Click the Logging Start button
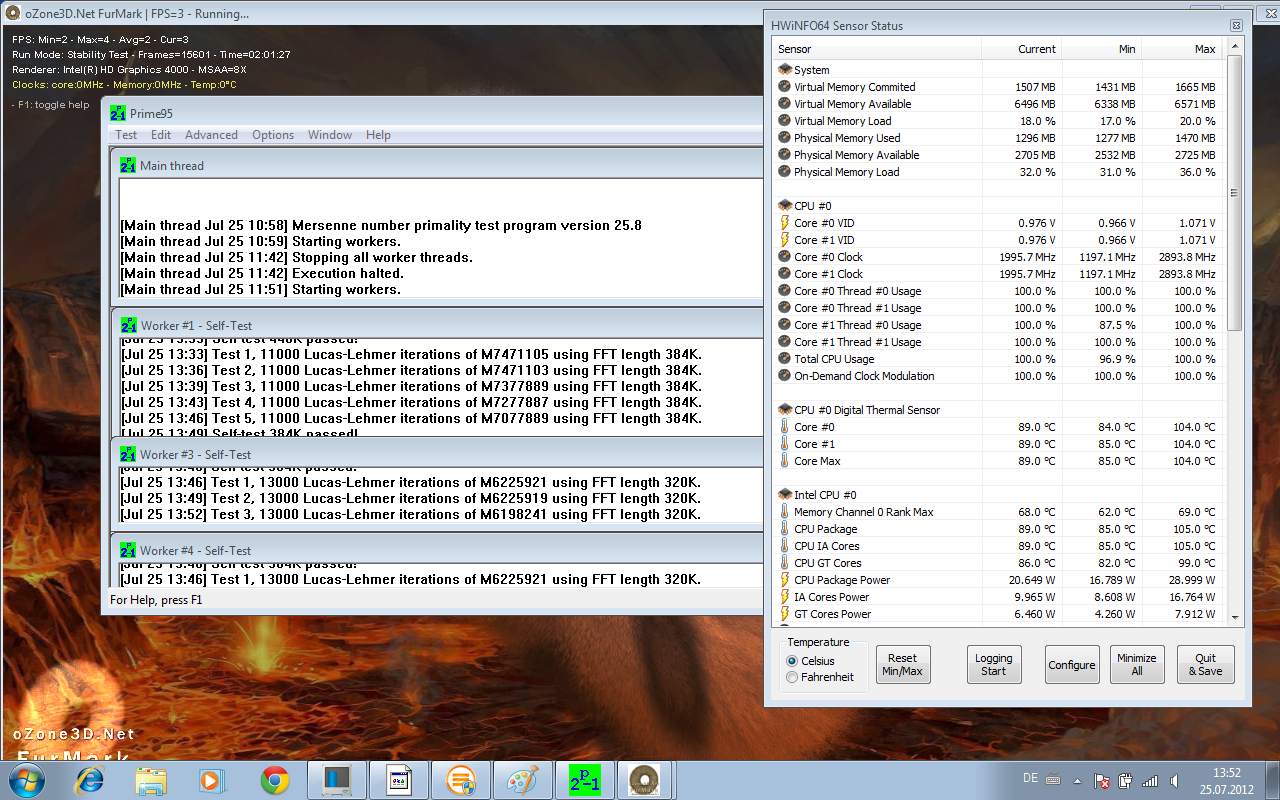The image size is (1280, 800). [993, 665]
